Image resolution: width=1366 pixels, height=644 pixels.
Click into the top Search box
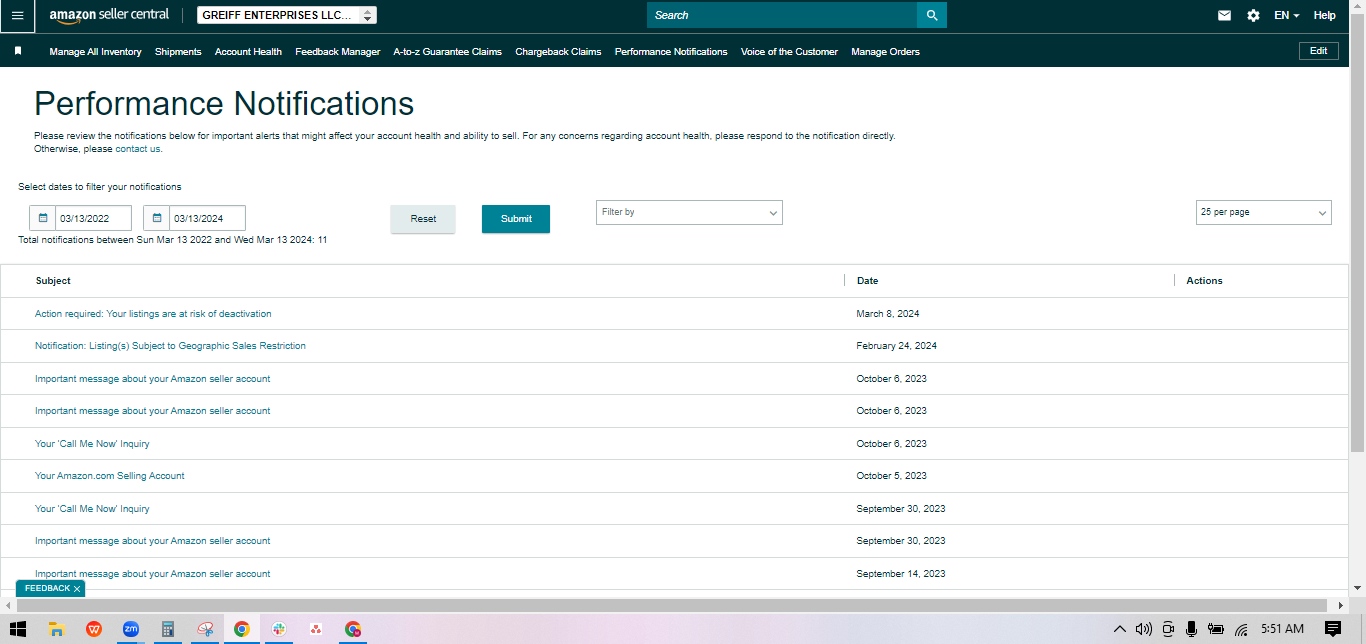pyautogui.click(x=782, y=15)
